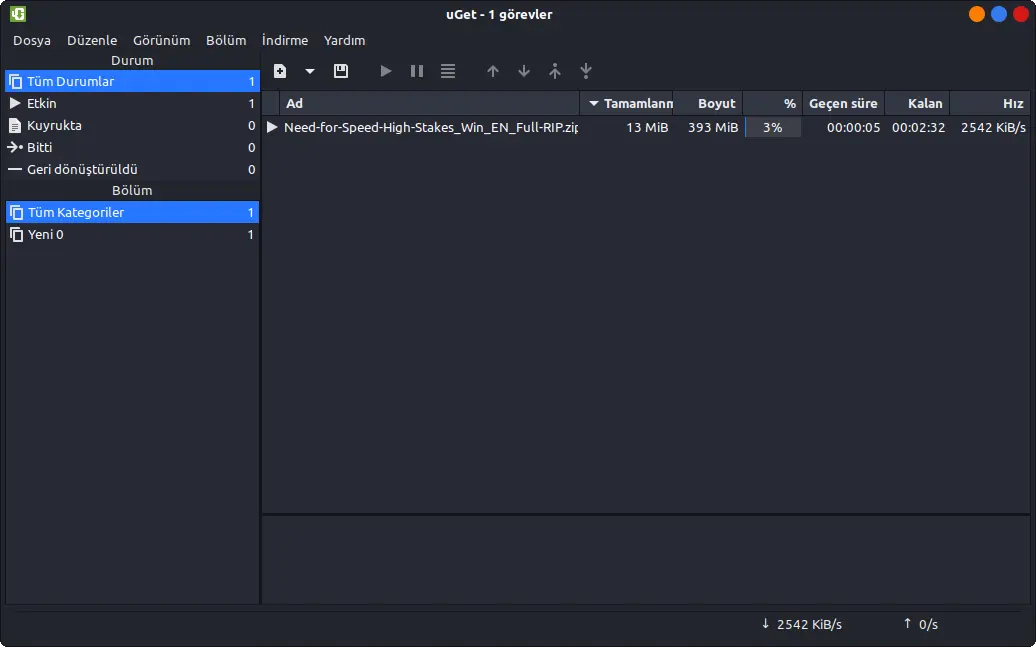Sort by the Hız column header
The width and height of the screenshot is (1036, 647).
coord(990,103)
